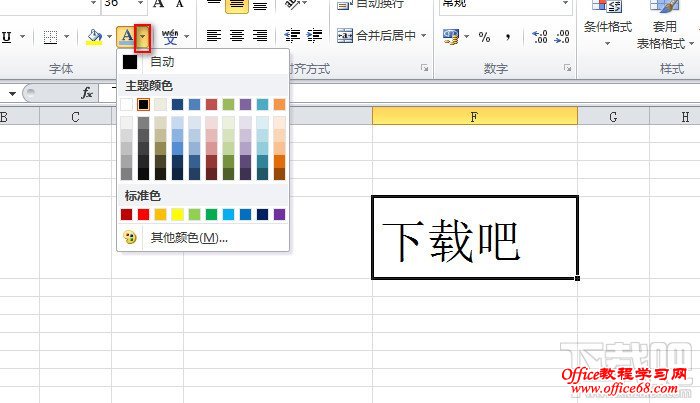Viewport: 700px width, 403px height.
Task: Click the middle vertical align icon
Action: (237, 5)
